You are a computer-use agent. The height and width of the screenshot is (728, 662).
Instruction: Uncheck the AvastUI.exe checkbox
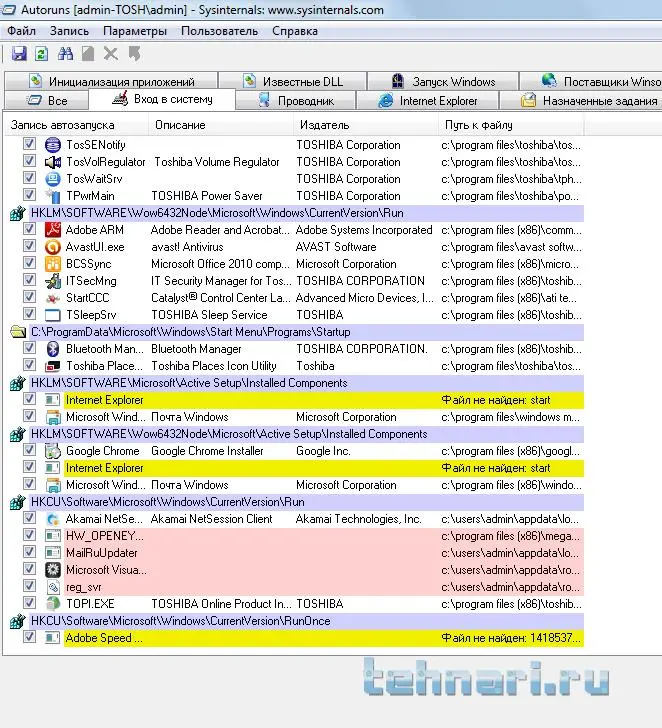[x=29, y=246]
